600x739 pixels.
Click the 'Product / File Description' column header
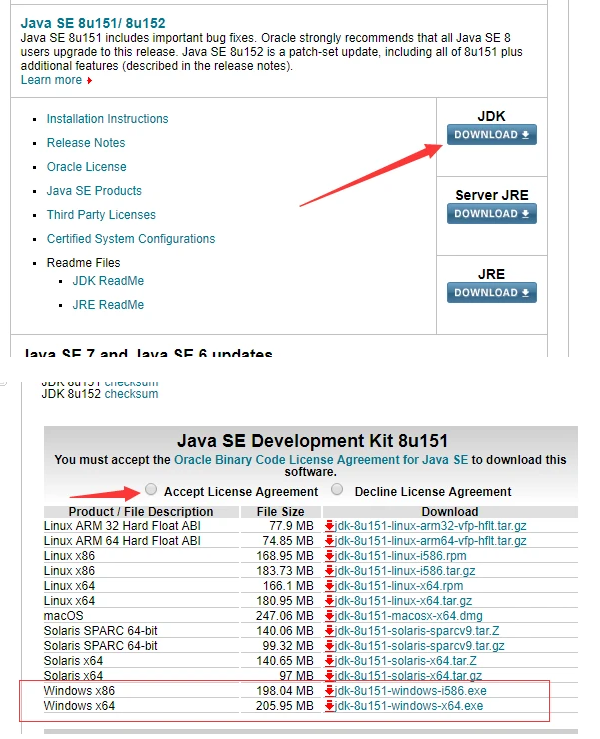pyautogui.click(x=141, y=512)
